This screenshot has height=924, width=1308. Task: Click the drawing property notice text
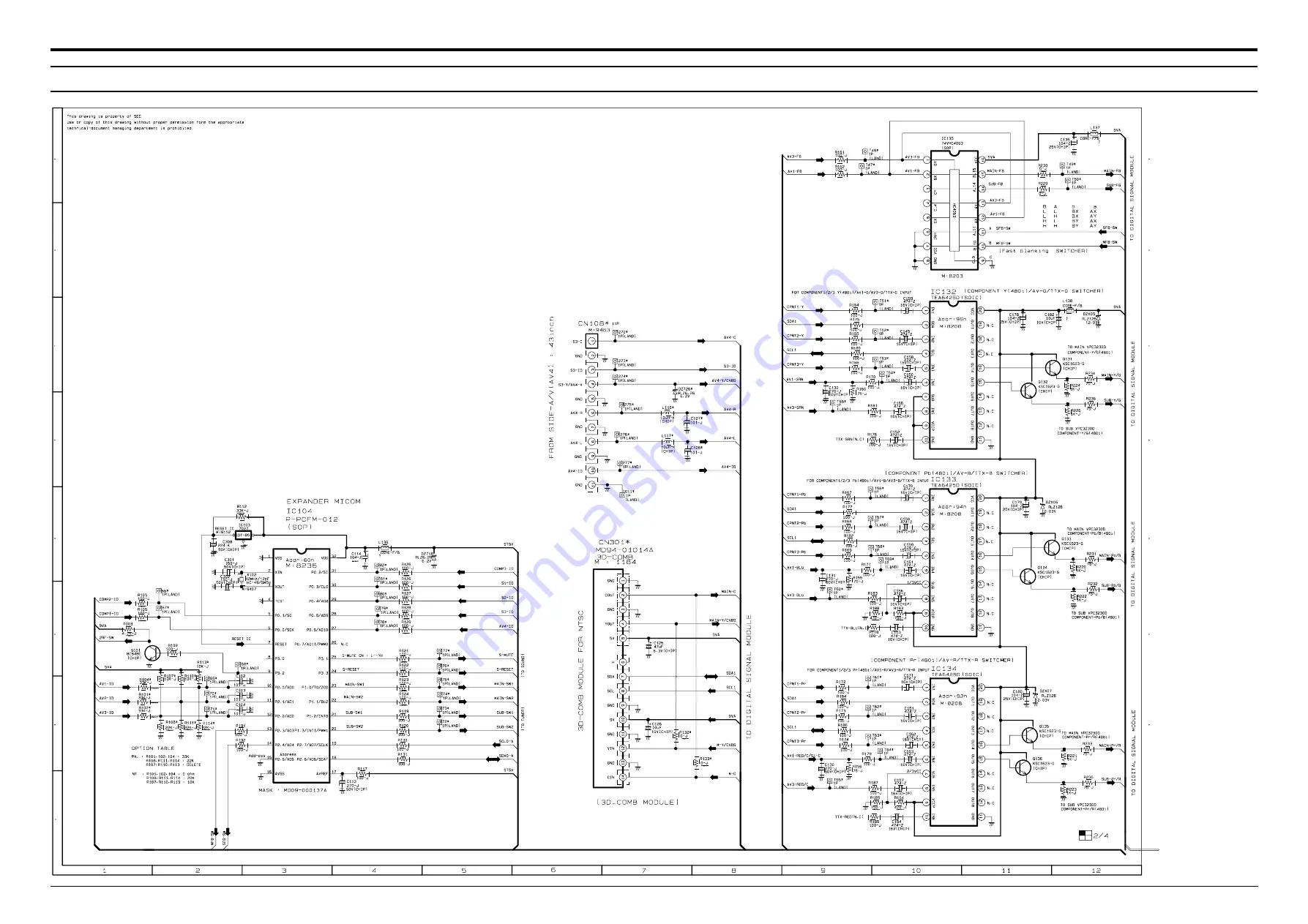pos(155,122)
